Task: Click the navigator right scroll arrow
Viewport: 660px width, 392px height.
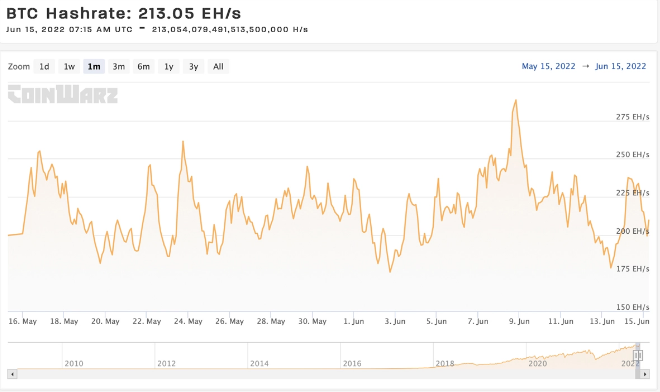Action: 645,374
